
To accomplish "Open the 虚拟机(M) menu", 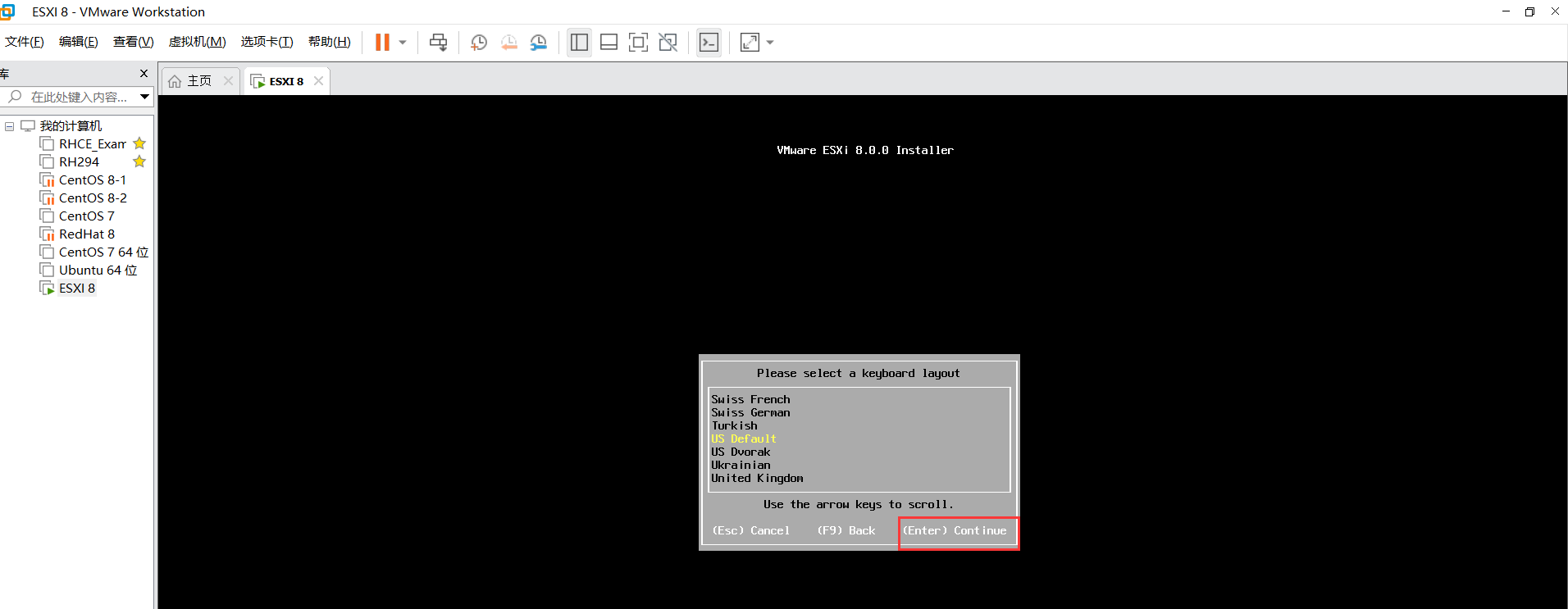I will 197,42.
